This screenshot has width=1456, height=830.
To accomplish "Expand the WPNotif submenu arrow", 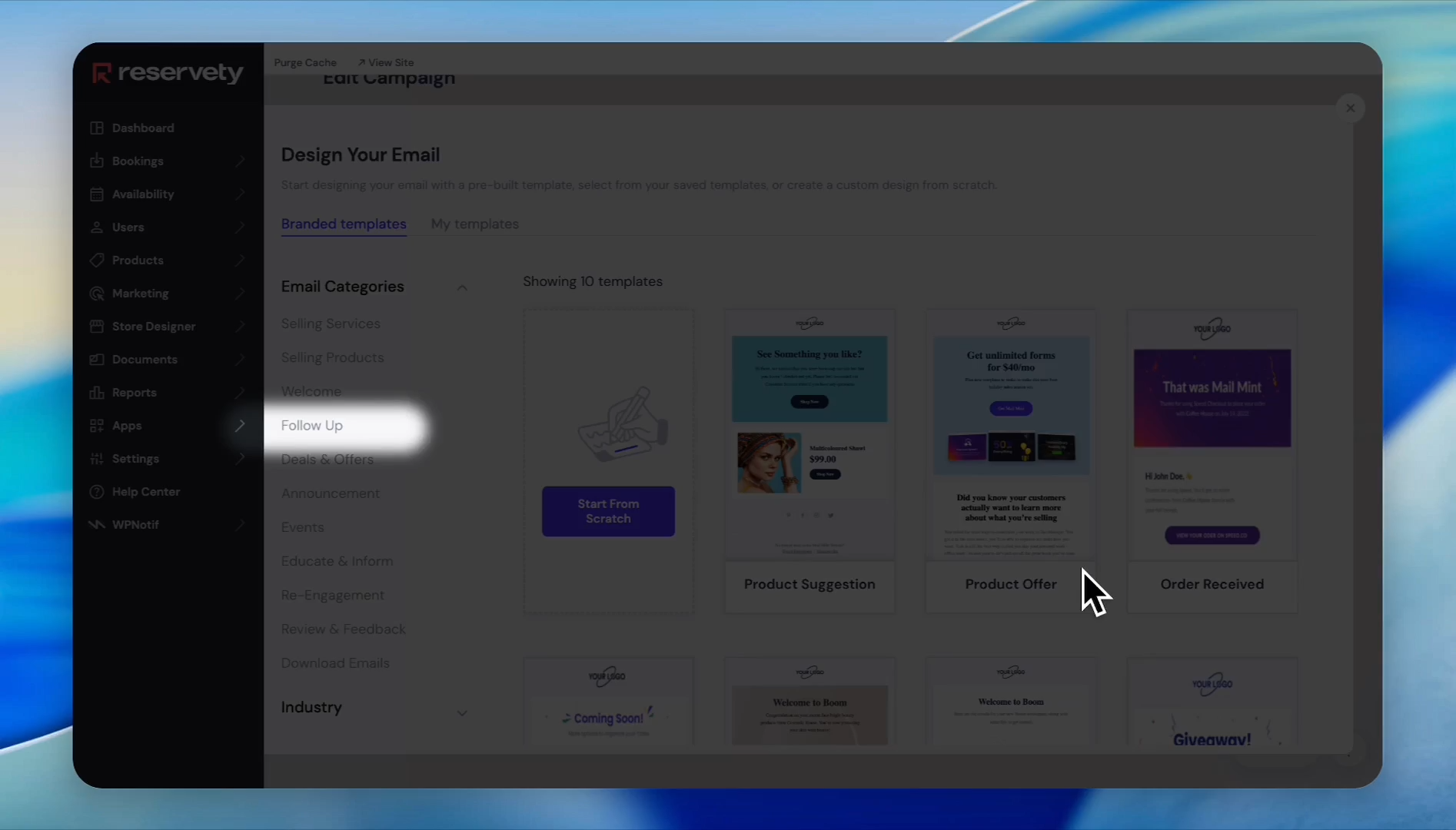I will pos(240,524).
